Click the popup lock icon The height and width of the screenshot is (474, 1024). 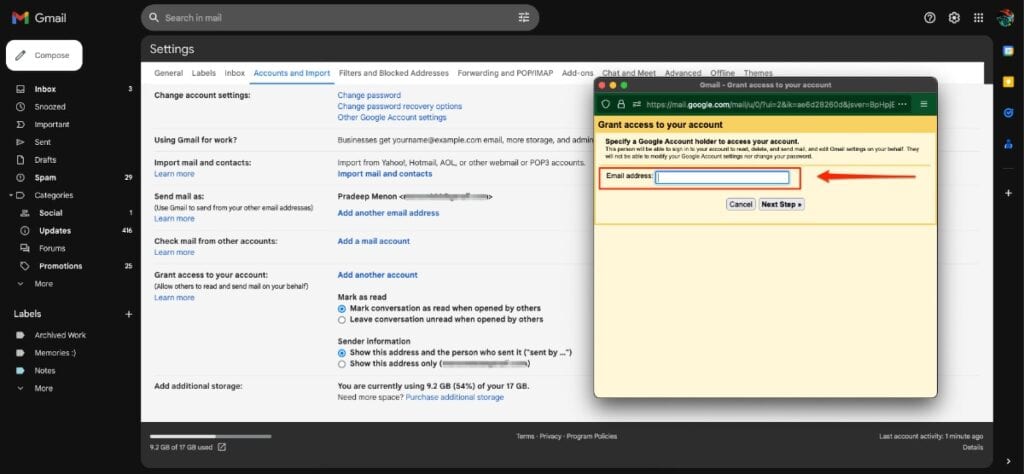[x=621, y=104]
